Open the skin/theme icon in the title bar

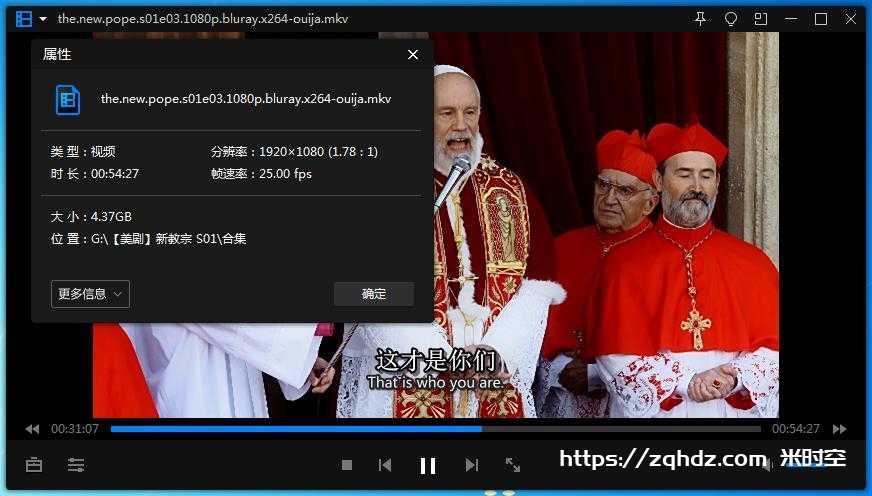tap(731, 19)
